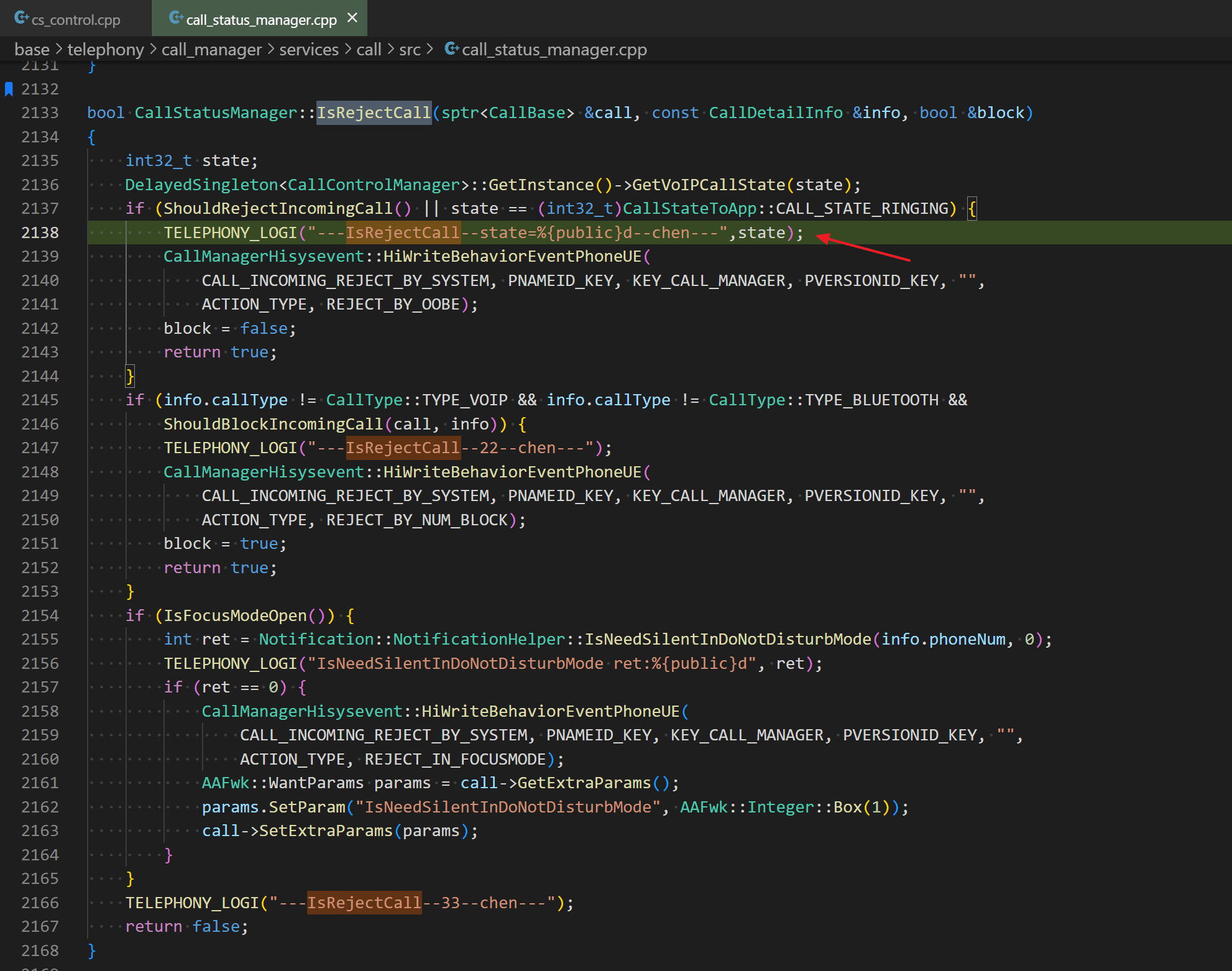Image resolution: width=1232 pixels, height=971 pixels.
Task: Click the src breadcrumb folder
Action: pyautogui.click(x=410, y=49)
